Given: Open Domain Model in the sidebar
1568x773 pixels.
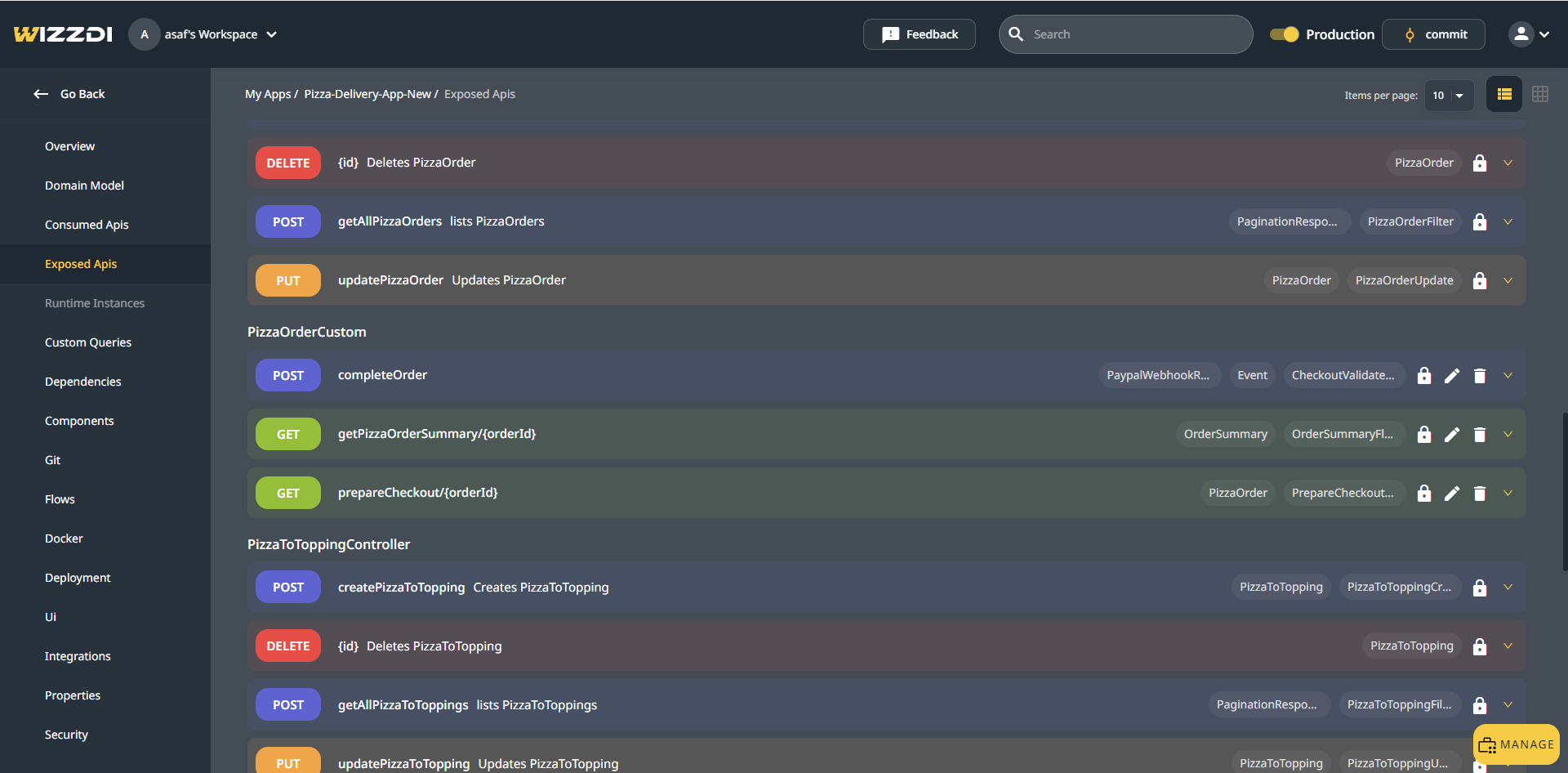Looking at the screenshot, I should click(84, 185).
